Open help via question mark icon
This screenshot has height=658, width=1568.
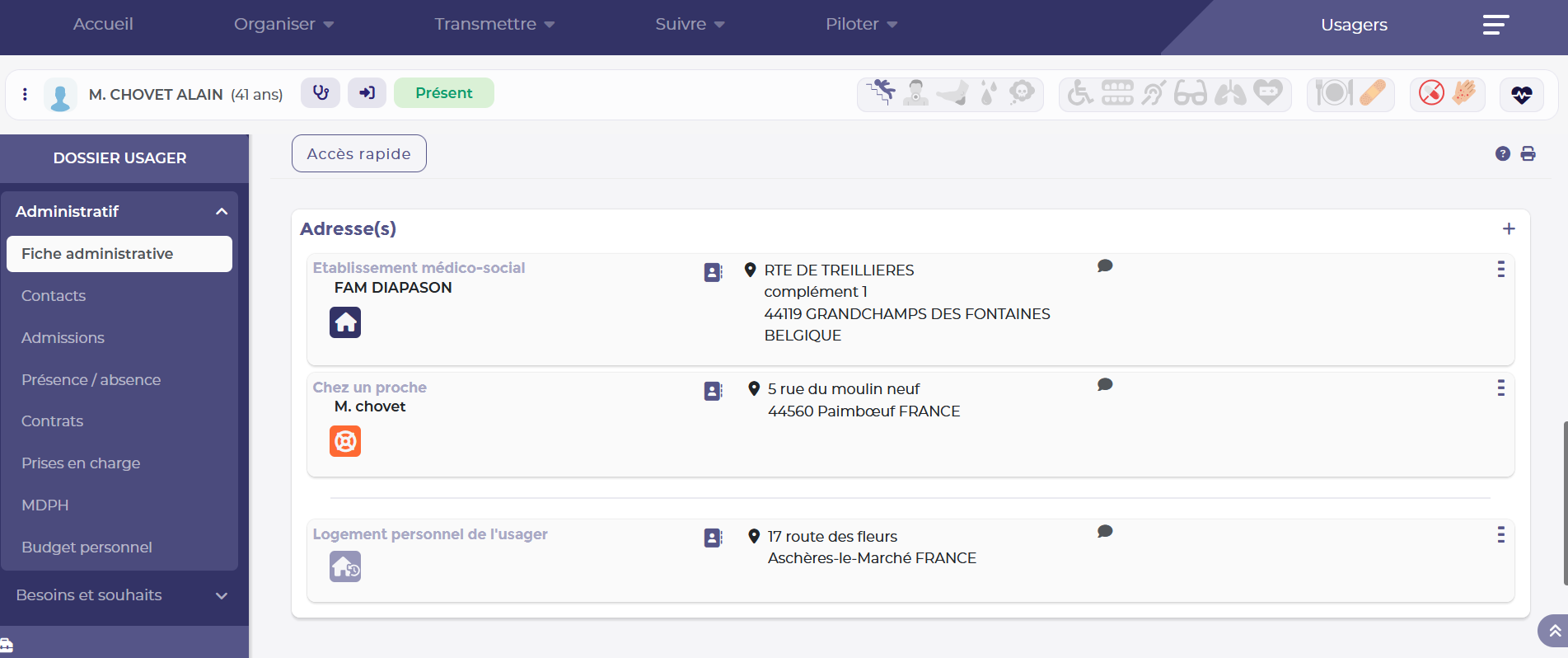tap(1502, 153)
